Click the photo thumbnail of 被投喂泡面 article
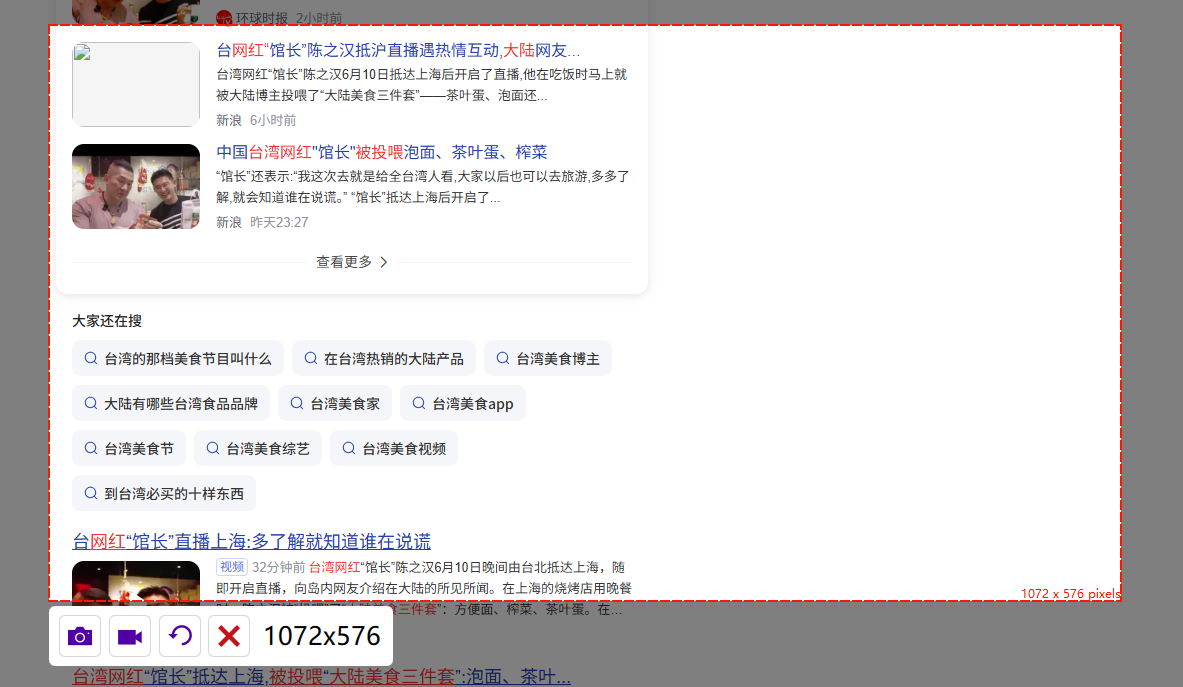1183x687 pixels. pyautogui.click(x=136, y=186)
